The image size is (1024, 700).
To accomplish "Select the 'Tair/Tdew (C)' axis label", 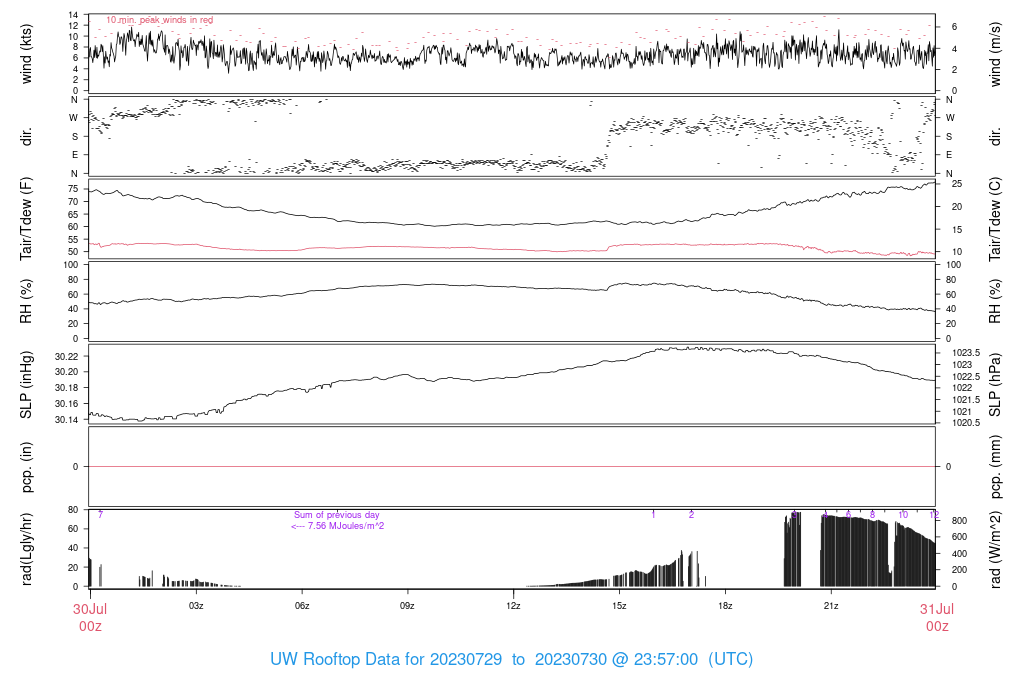I will pyautogui.click(x=995, y=219).
